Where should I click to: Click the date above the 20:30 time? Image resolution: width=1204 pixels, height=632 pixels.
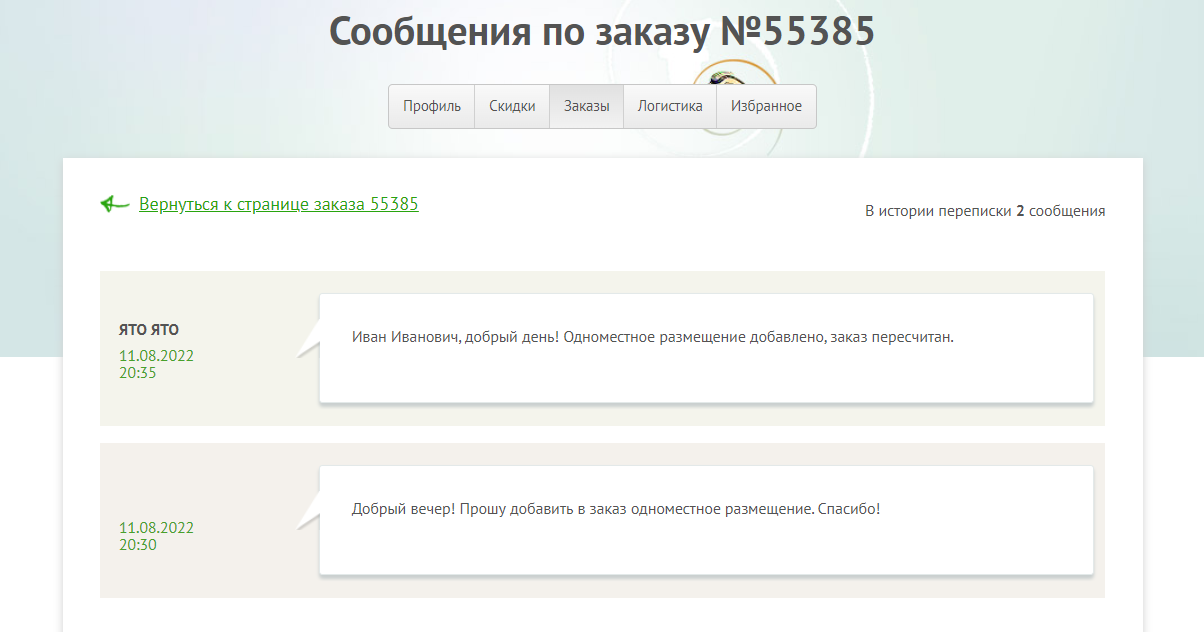(156, 528)
